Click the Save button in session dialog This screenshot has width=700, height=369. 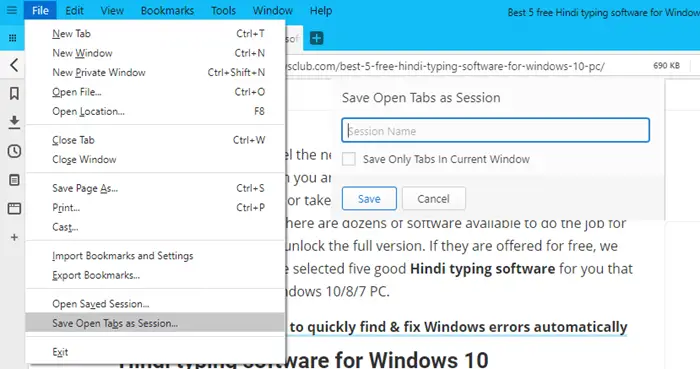click(369, 199)
